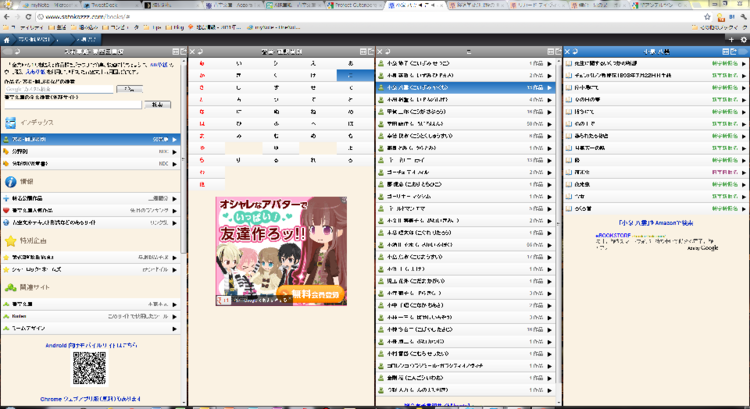Expand arrow on the 分野別 NDC row

click(x=175, y=152)
